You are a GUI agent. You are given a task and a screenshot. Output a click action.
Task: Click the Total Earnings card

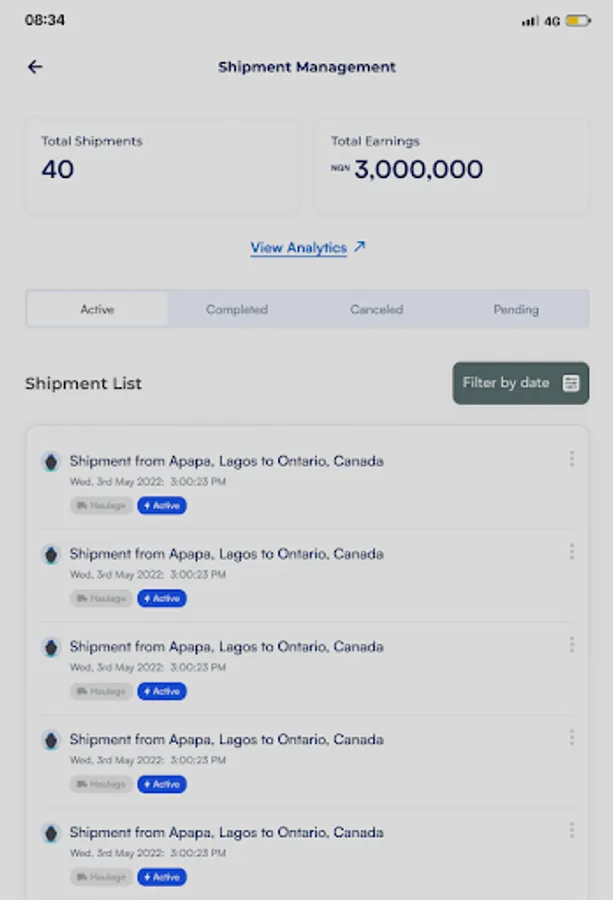452,165
